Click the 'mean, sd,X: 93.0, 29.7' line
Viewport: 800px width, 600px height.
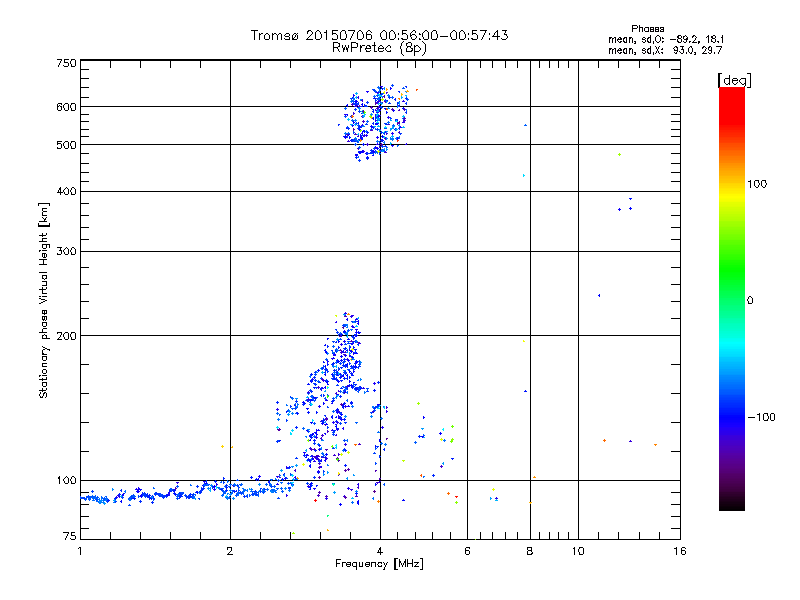point(665,50)
